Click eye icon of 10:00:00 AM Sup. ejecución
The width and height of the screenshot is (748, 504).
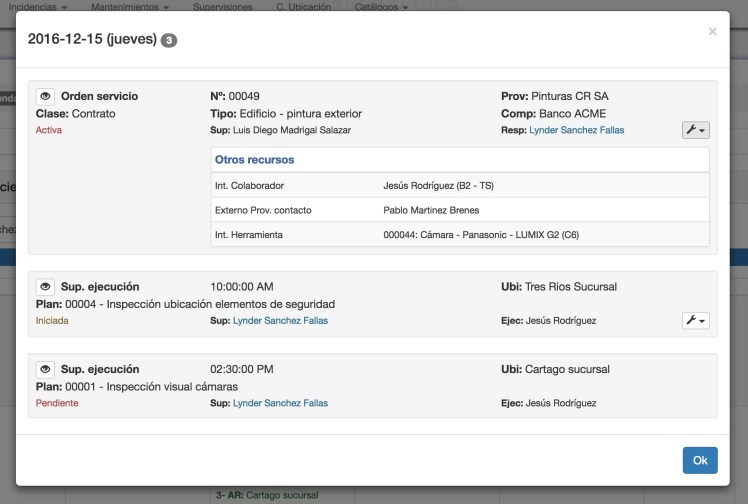coord(45,287)
